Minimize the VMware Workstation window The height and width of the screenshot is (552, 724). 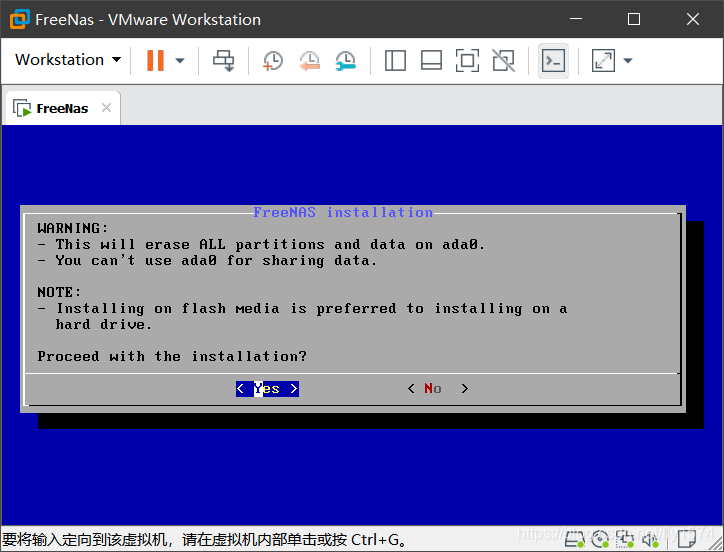(575, 19)
